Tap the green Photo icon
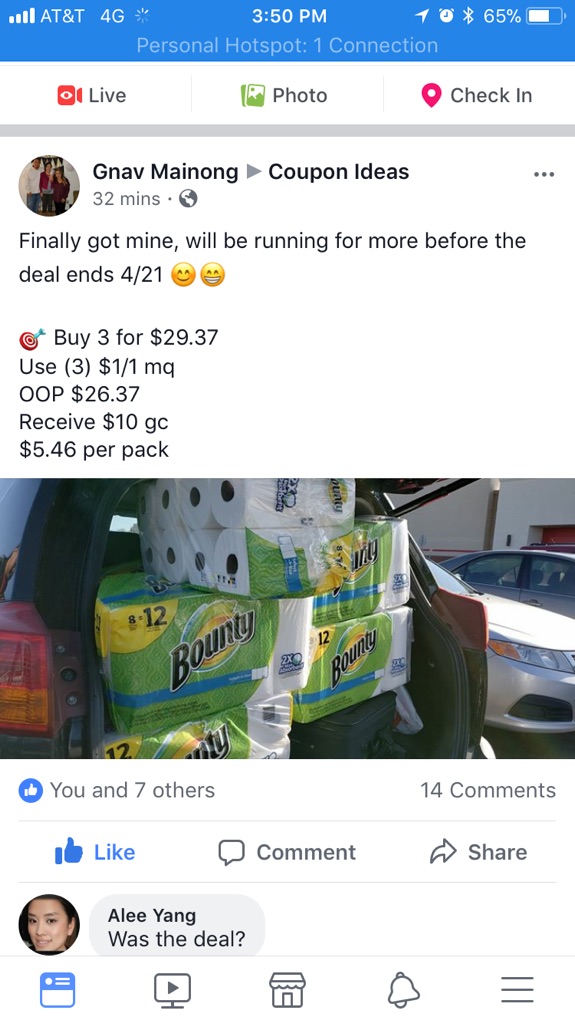This screenshot has height=1024, width=575. (x=253, y=95)
